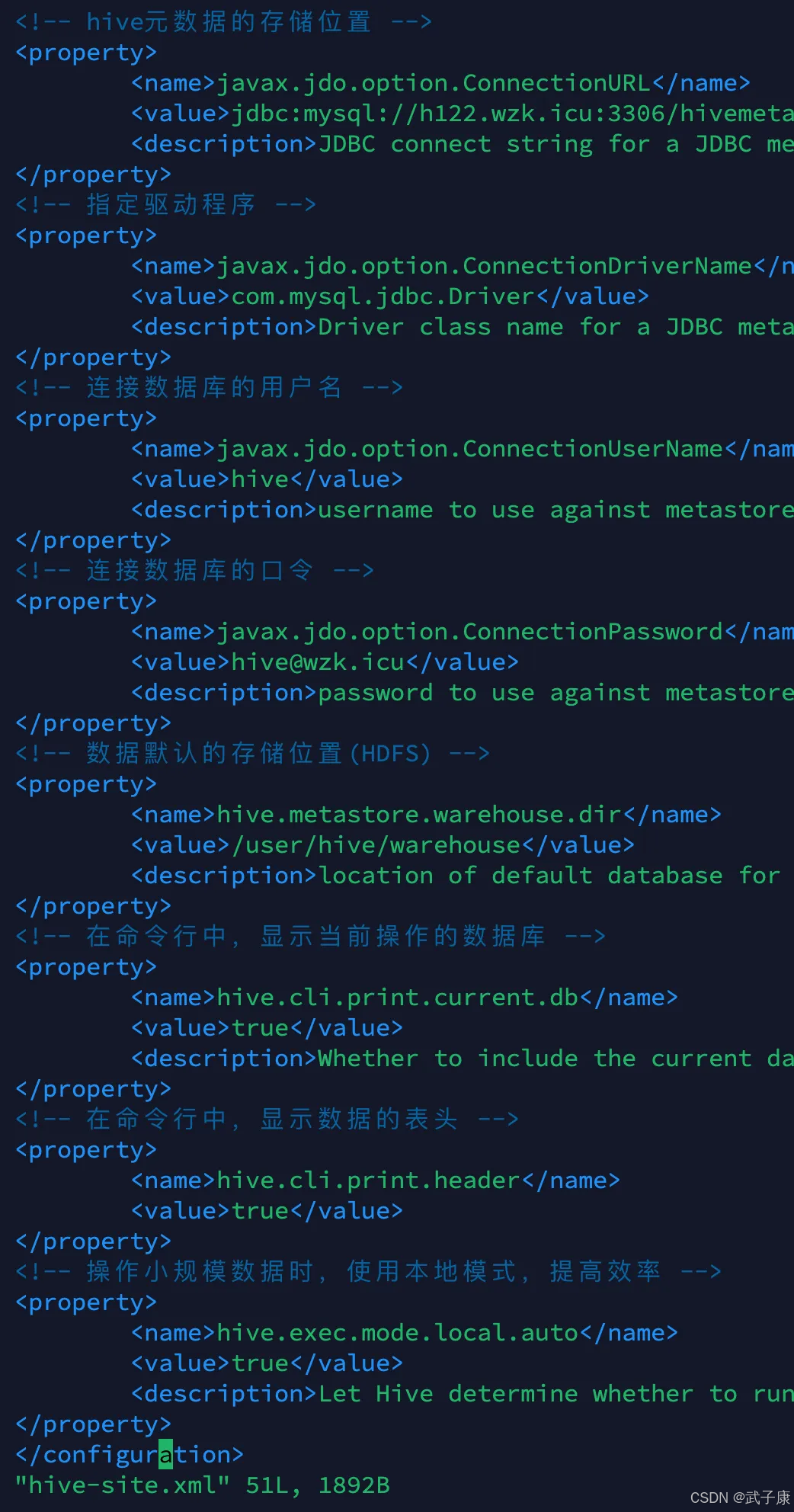Click the /user/hive/warehouse value line
The width and height of the screenshot is (794, 1512).
tap(383, 845)
